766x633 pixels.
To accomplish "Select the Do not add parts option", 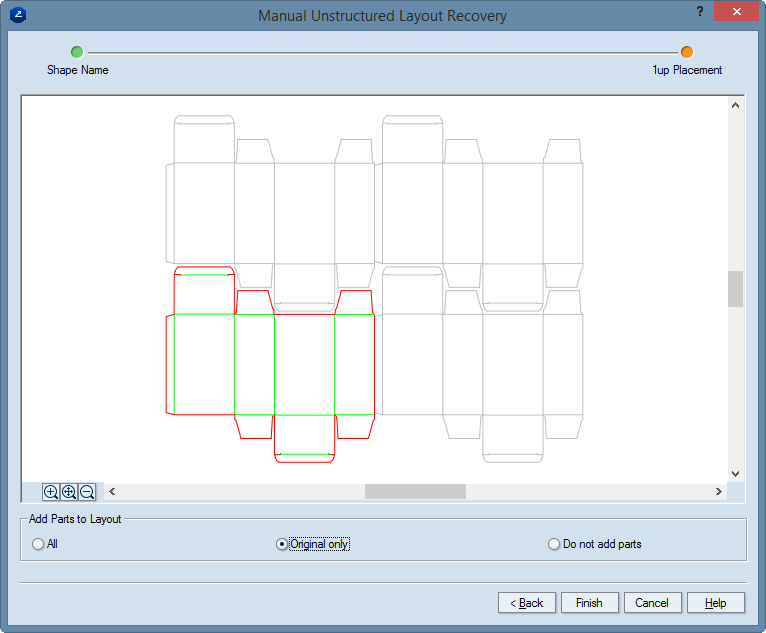I will coord(554,544).
